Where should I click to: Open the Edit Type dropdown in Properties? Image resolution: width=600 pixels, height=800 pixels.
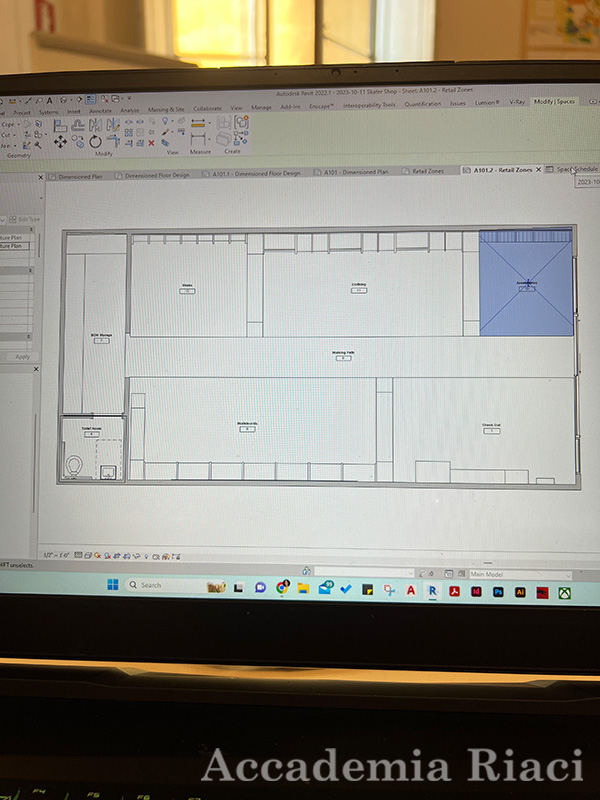click(x=24, y=219)
